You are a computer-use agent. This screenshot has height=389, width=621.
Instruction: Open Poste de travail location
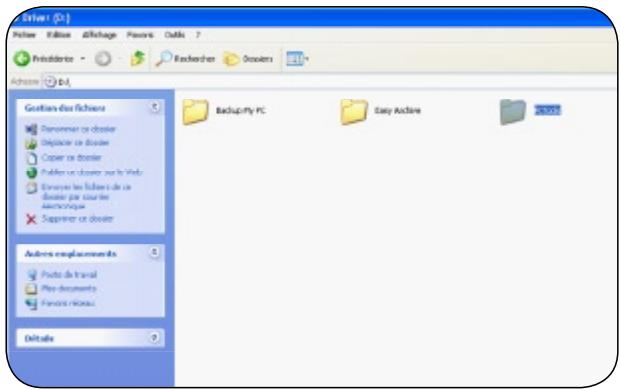click(69, 274)
